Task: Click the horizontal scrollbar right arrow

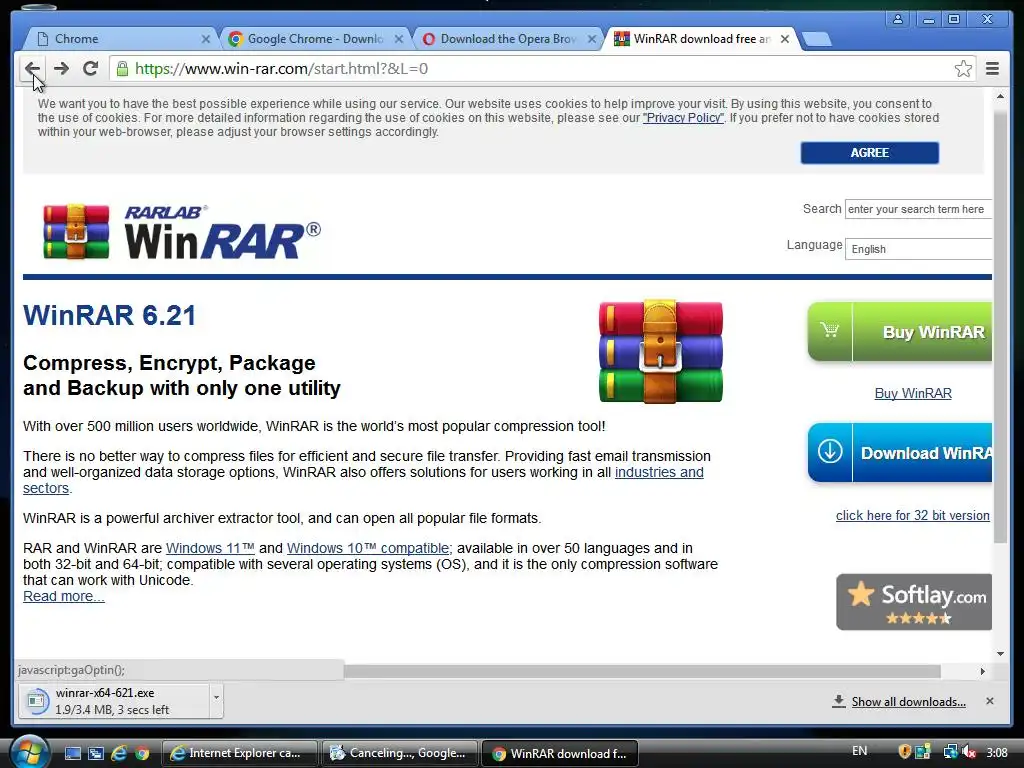Action: point(982,671)
